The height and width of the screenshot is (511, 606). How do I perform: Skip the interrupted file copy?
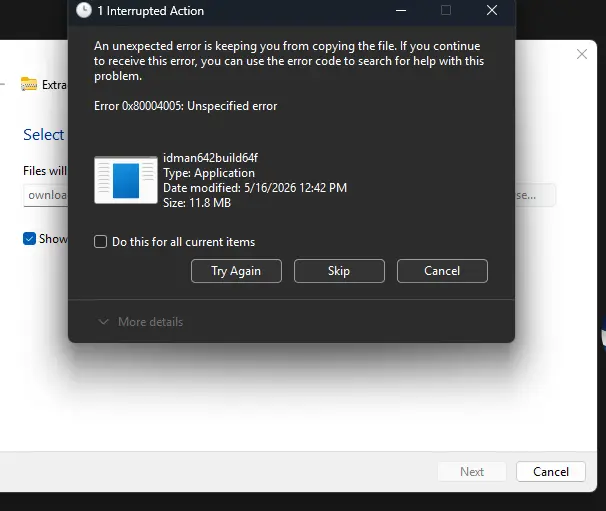pos(339,271)
